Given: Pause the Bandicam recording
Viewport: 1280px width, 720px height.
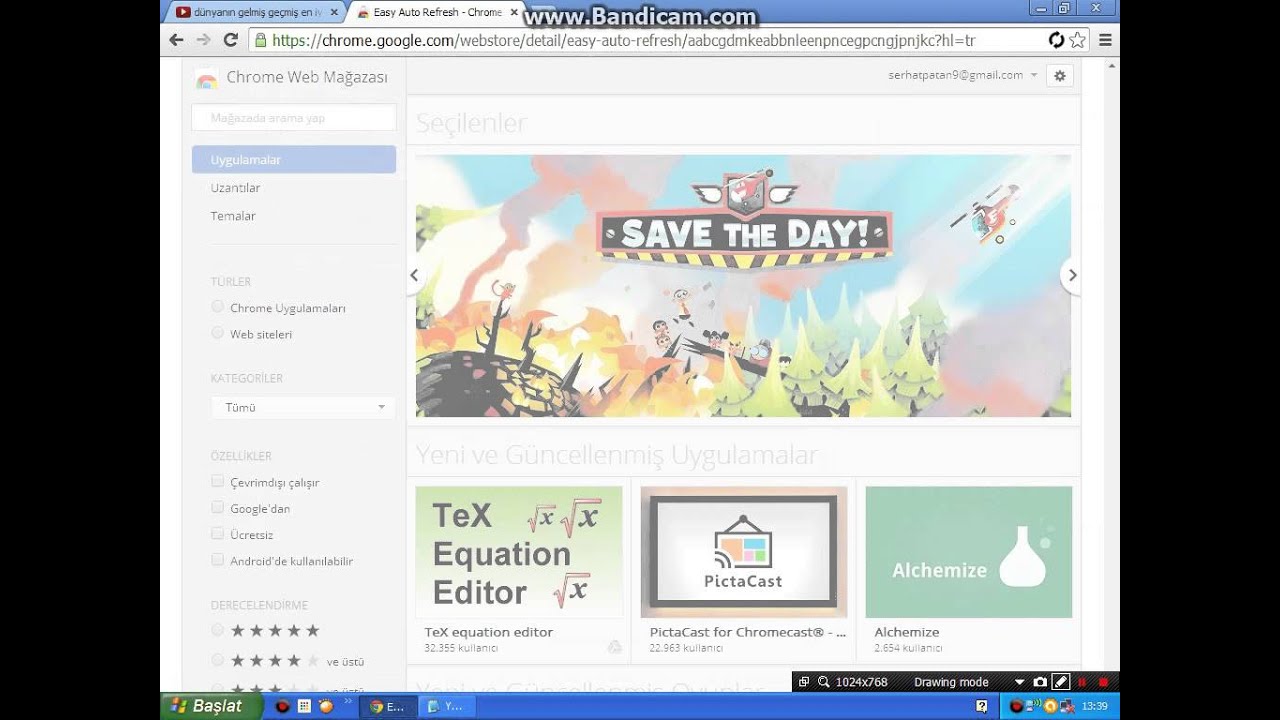Looking at the screenshot, I should point(1082,682).
